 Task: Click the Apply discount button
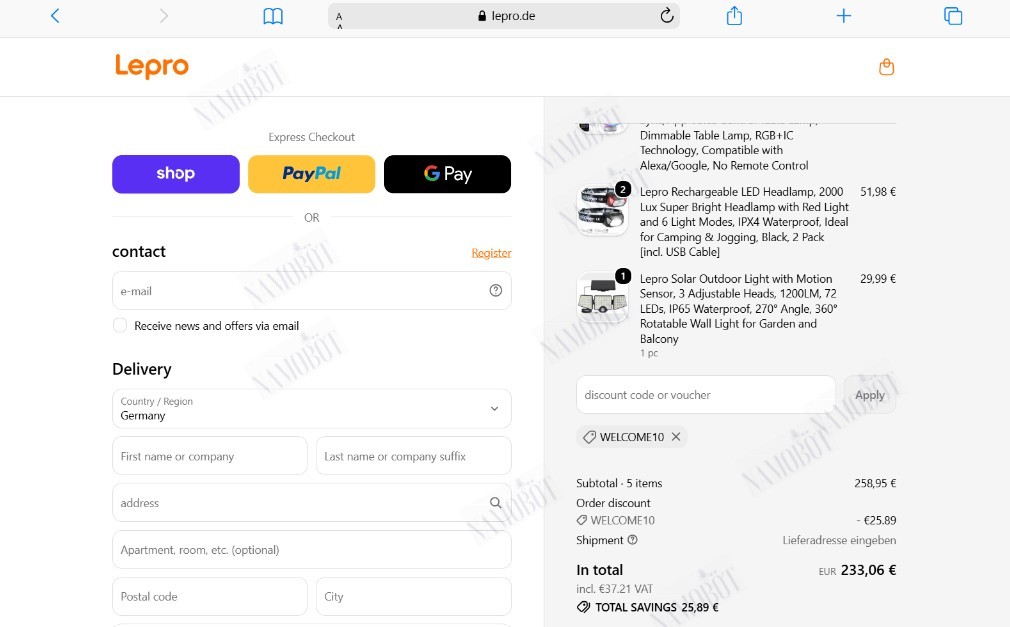(870, 395)
